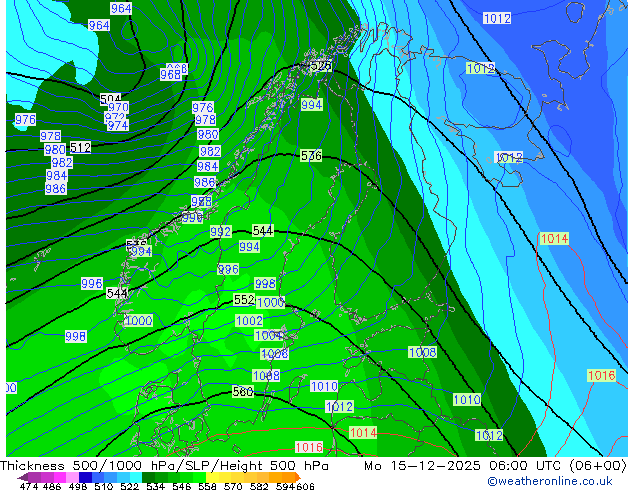634x490 pixels.
Task: Click the '998' label next to the '552 1000' pair
Action: coord(265,283)
